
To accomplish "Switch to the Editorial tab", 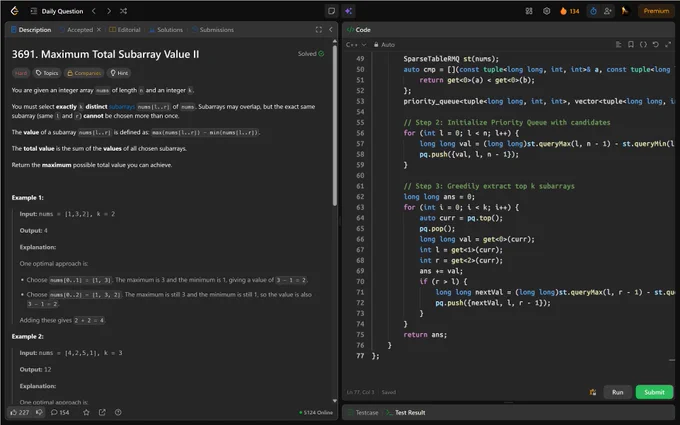I will click(x=125, y=29).
